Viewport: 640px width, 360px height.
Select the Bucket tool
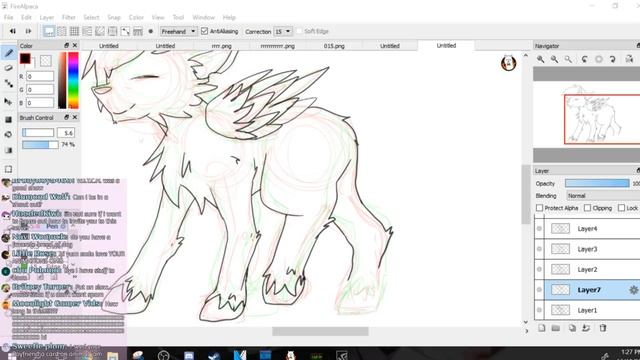tap(9, 135)
